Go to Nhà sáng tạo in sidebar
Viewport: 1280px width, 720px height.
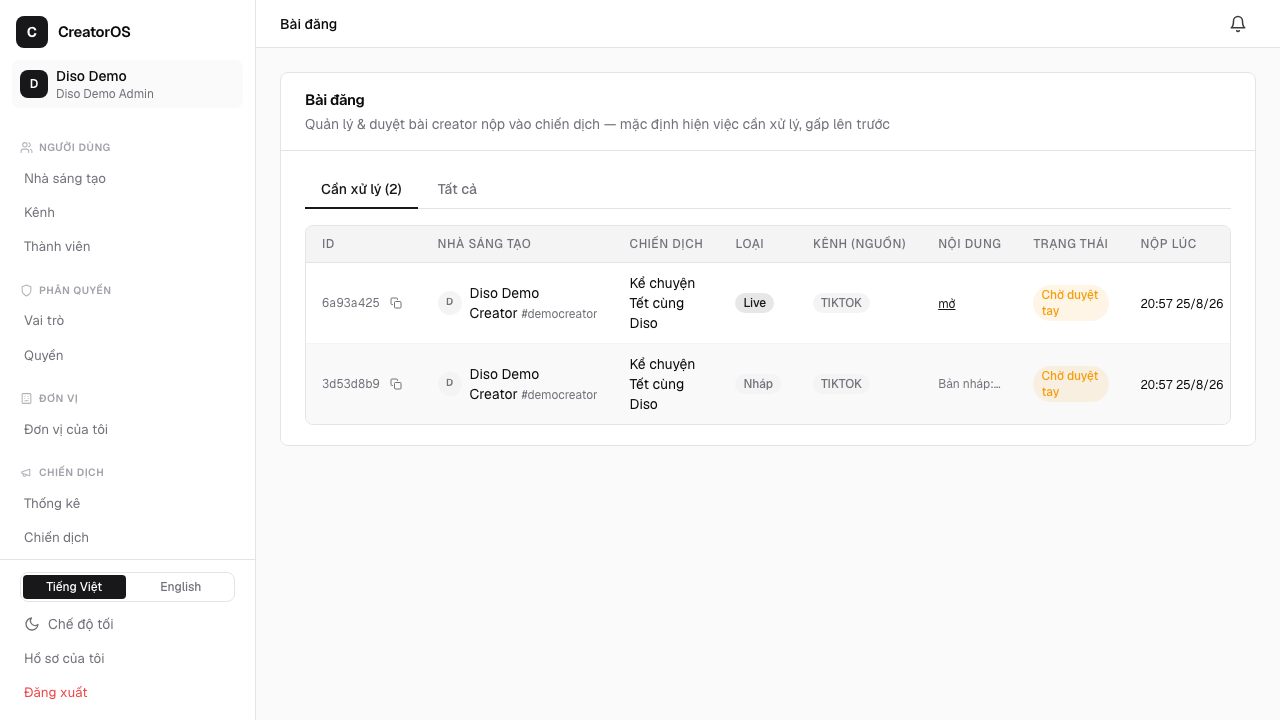[x=65, y=178]
